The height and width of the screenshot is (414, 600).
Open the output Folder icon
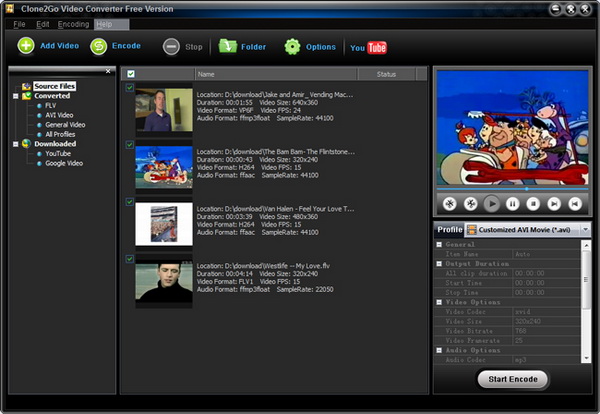point(227,46)
